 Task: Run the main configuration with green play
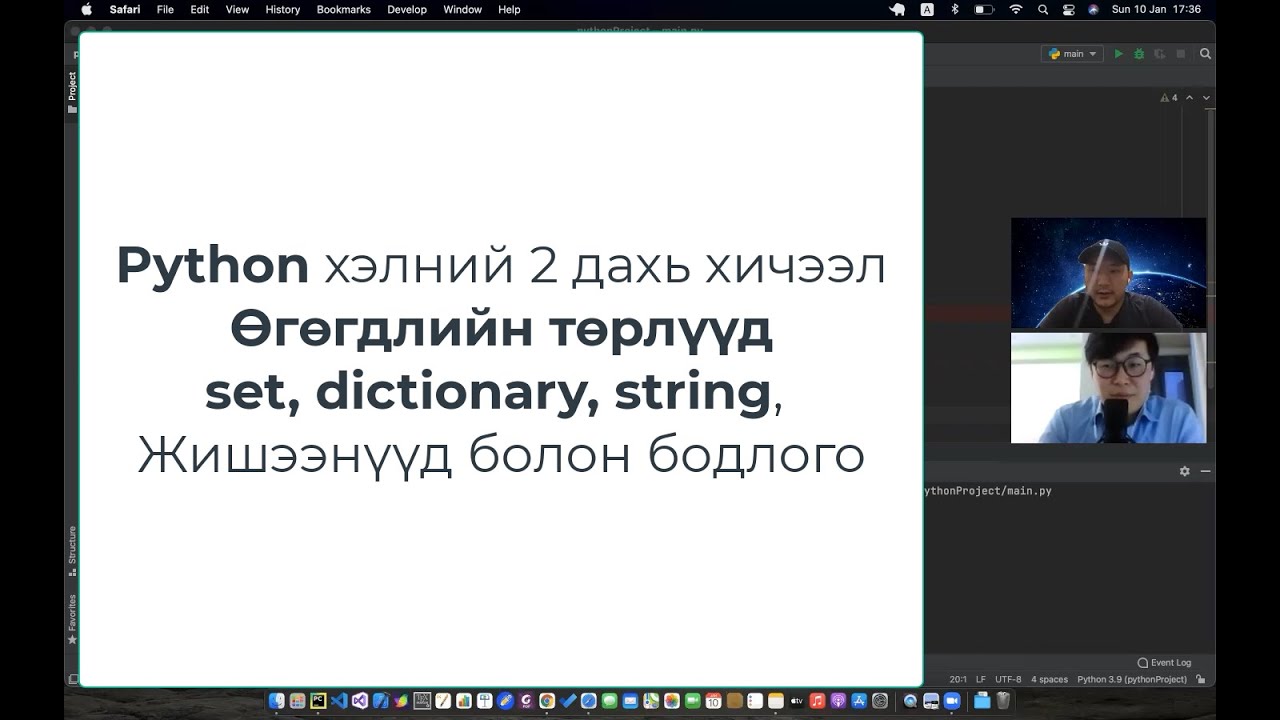click(1119, 54)
